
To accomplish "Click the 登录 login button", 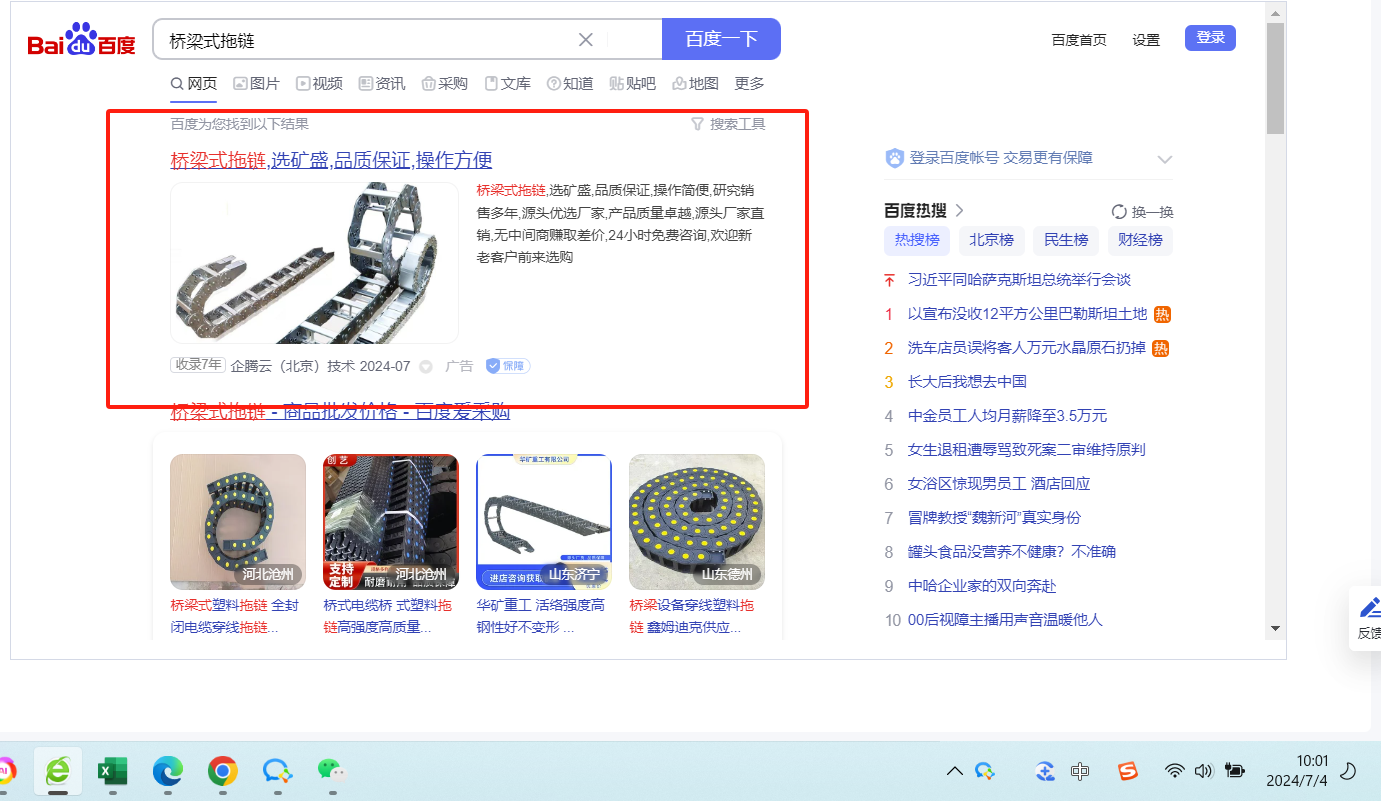I will (x=1211, y=38).
